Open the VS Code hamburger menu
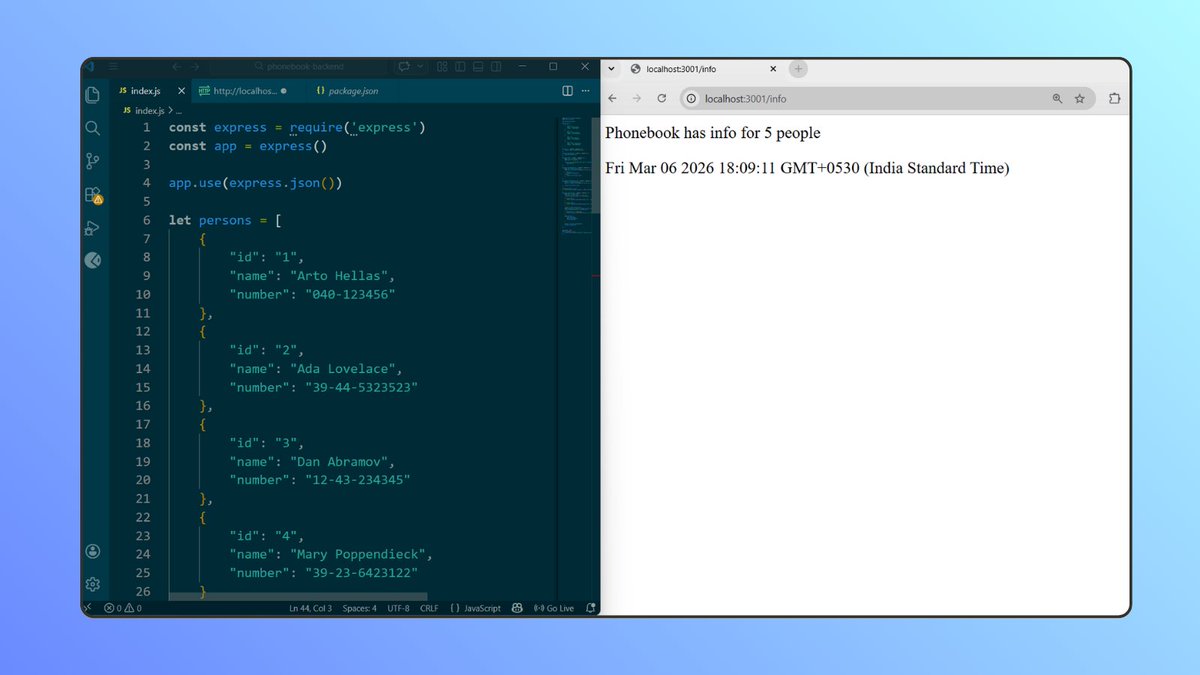This screenshot has height=675, width=1200. 113,66
